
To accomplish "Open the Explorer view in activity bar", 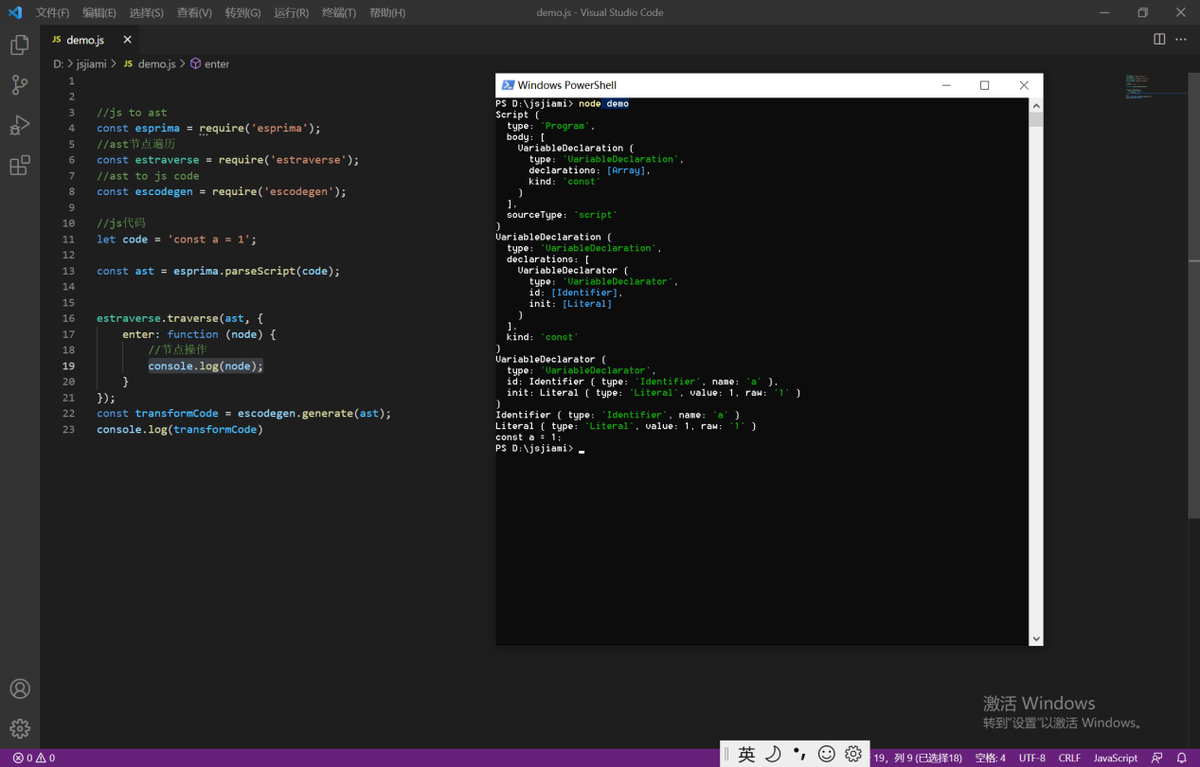I will click(19, 45).
